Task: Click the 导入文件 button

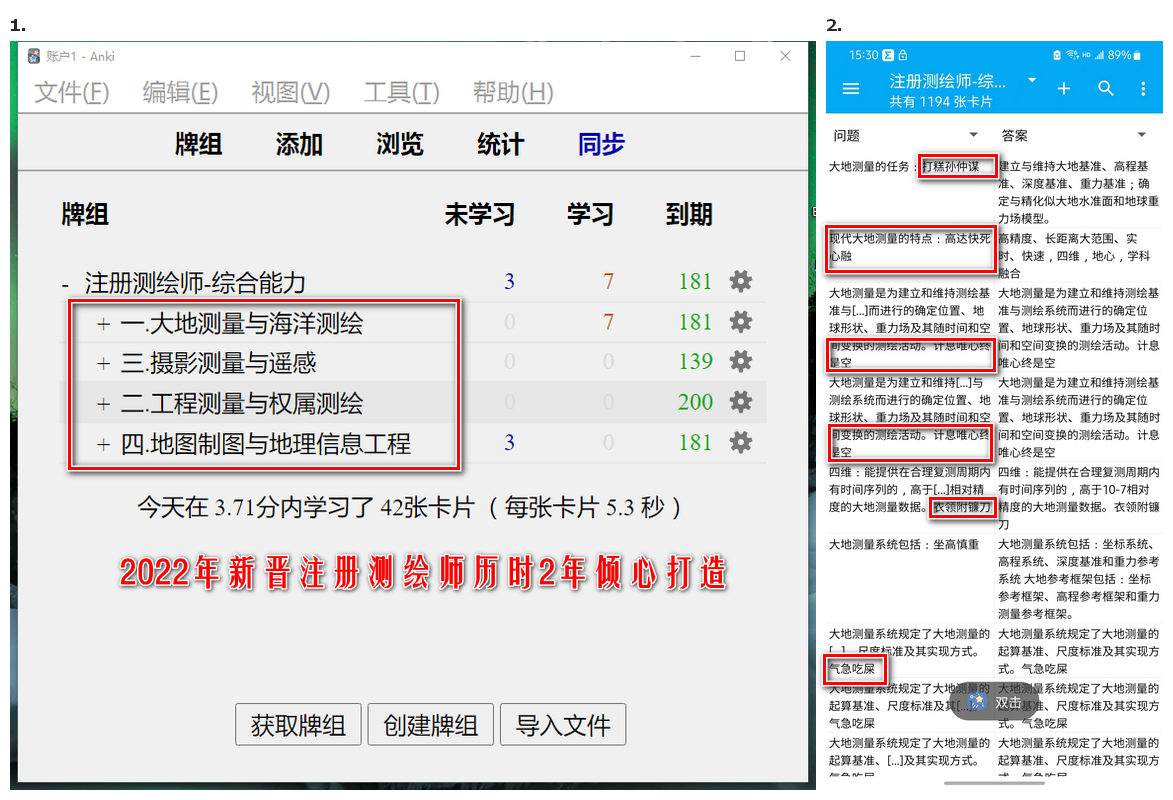Action: click(563, 725)
